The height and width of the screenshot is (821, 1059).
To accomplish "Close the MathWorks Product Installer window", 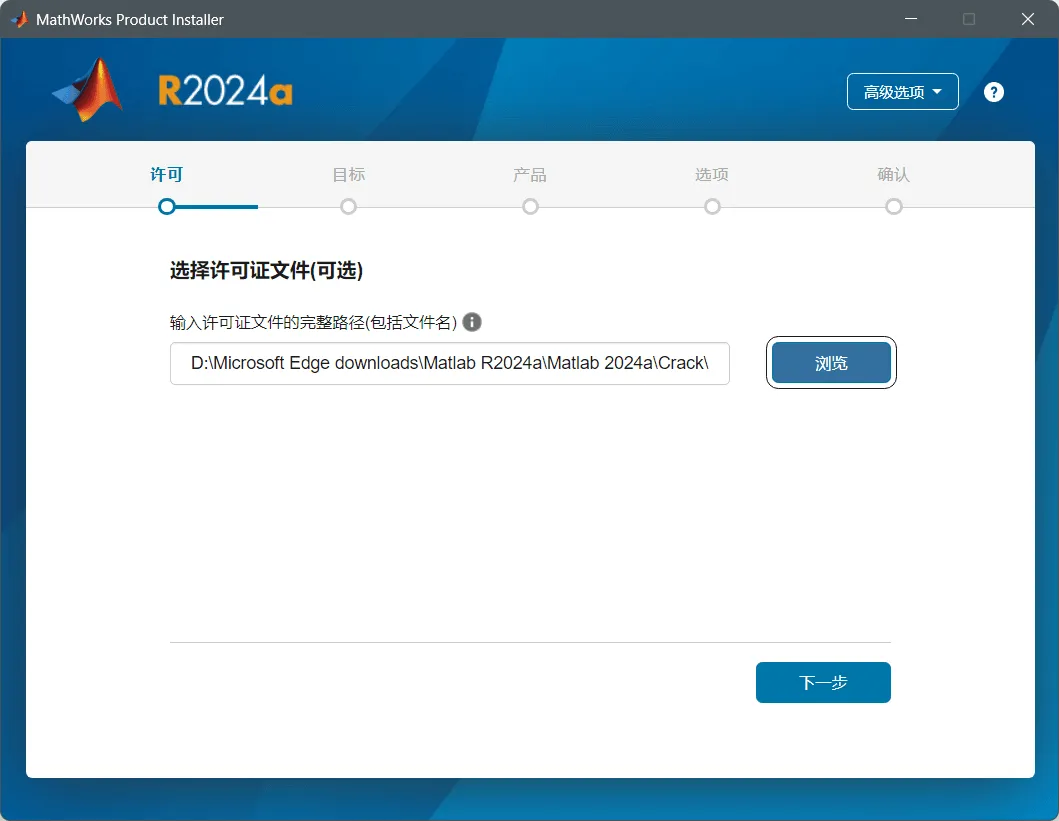I will 1027,19.
